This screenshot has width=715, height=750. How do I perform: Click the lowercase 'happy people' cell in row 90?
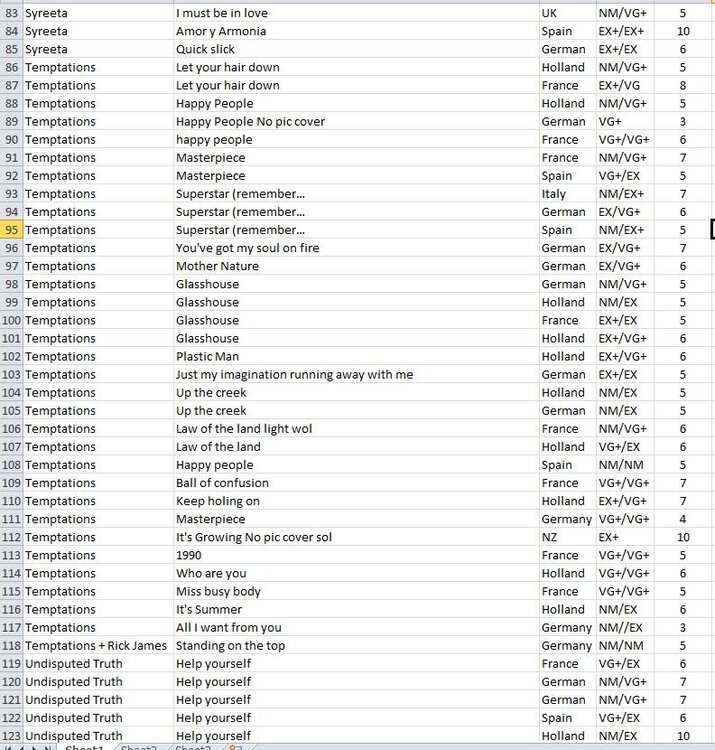pos(355,140)
